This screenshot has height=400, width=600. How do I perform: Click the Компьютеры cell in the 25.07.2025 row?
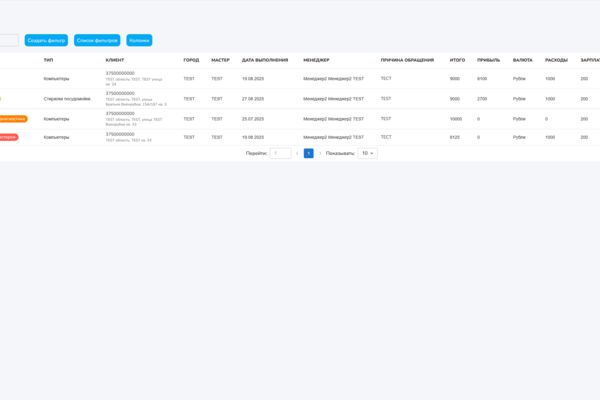click(56, 119)
